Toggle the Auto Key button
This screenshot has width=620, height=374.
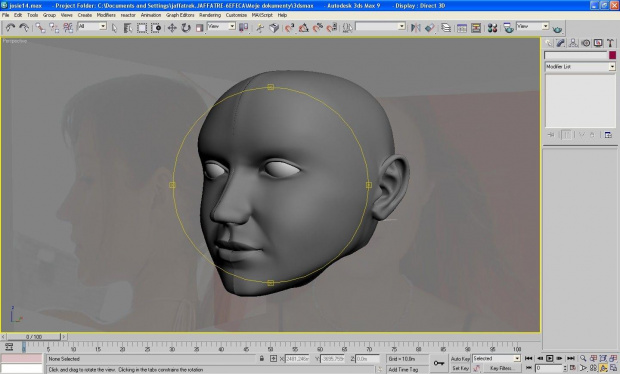460,359
